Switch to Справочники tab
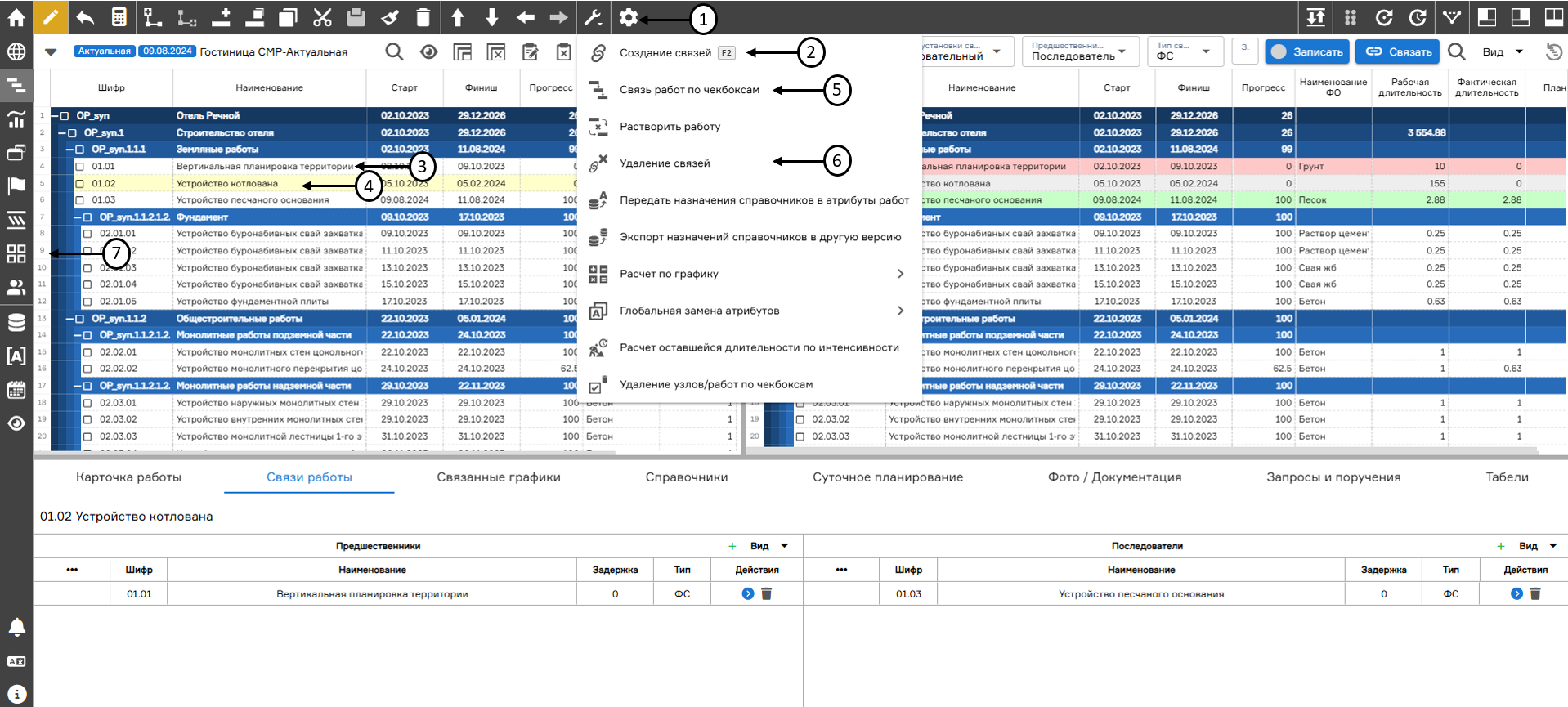 [687, 477]
